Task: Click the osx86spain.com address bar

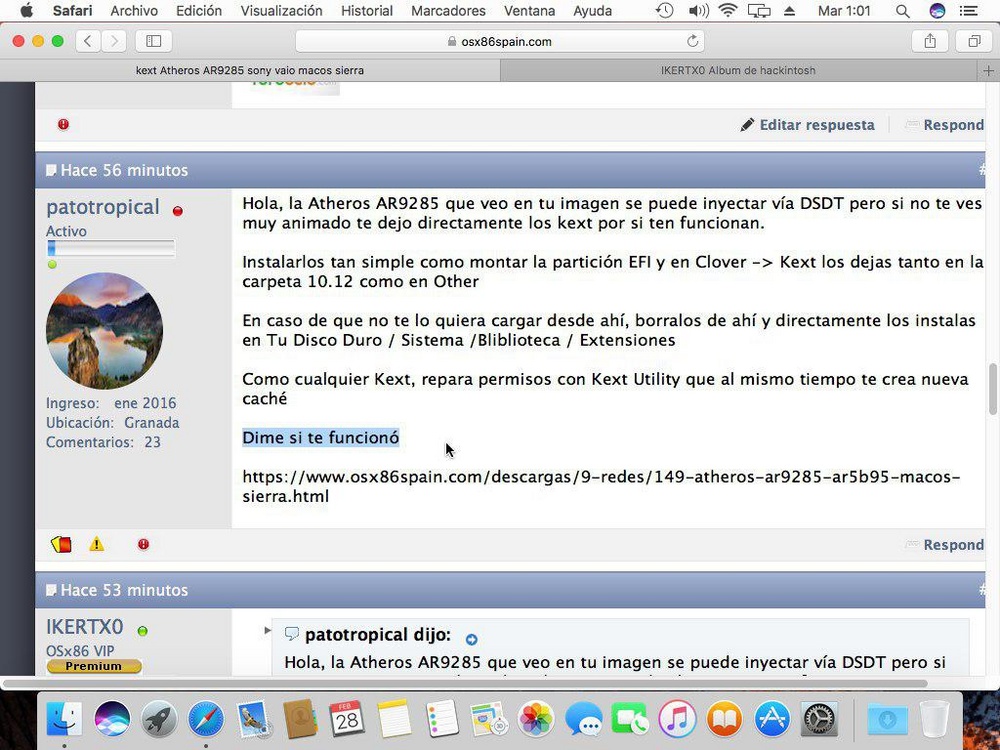Action: pyautogui.click(x=500, y=41)
